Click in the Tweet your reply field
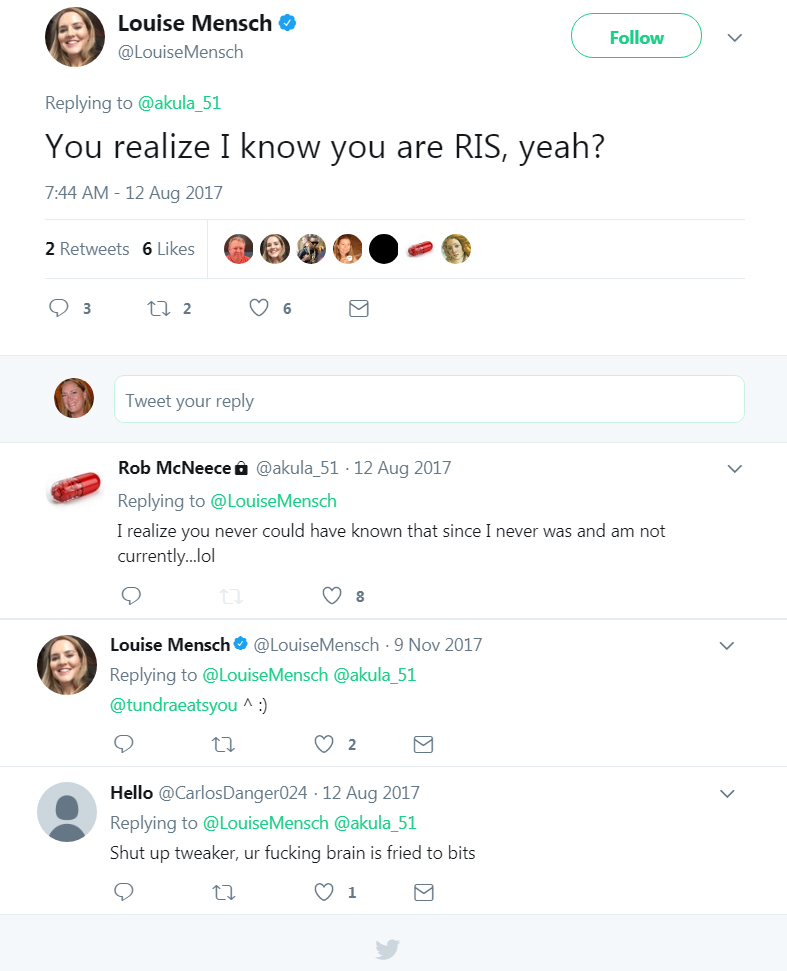 click(x=429, y=400)
